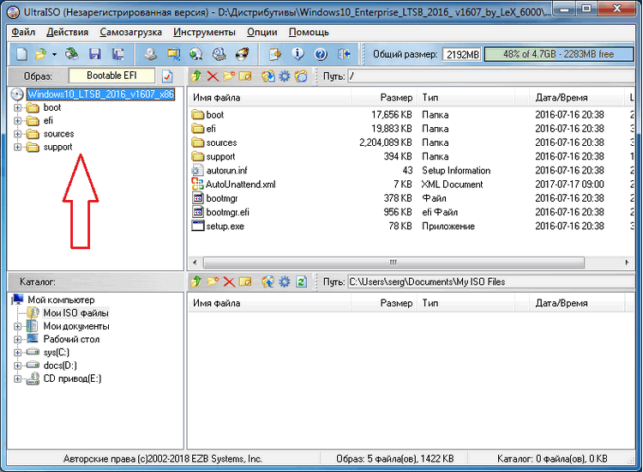This screenshot has width=643, height=472.
Task: Open the dropdown arrow next to Open icon
Action: coord(54,54)
